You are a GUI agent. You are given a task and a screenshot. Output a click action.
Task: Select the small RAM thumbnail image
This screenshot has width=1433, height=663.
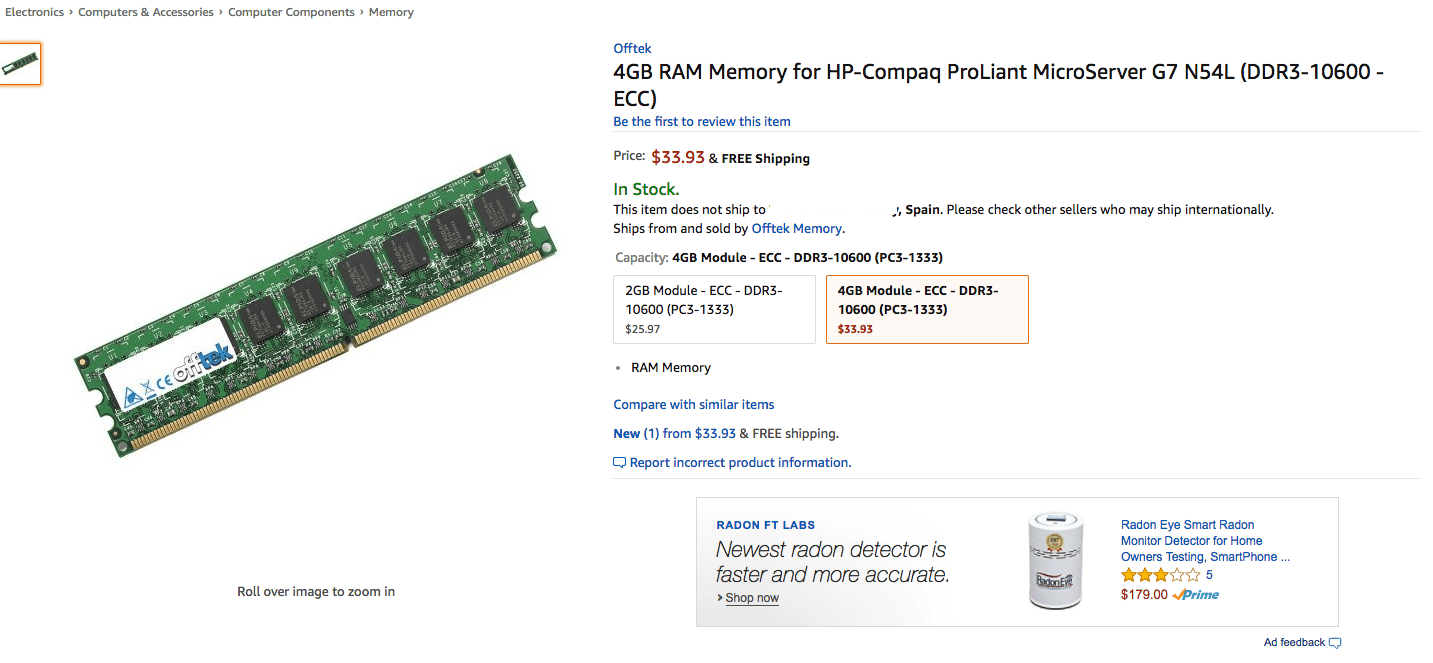pyautogui.click(x=20, y=63)
